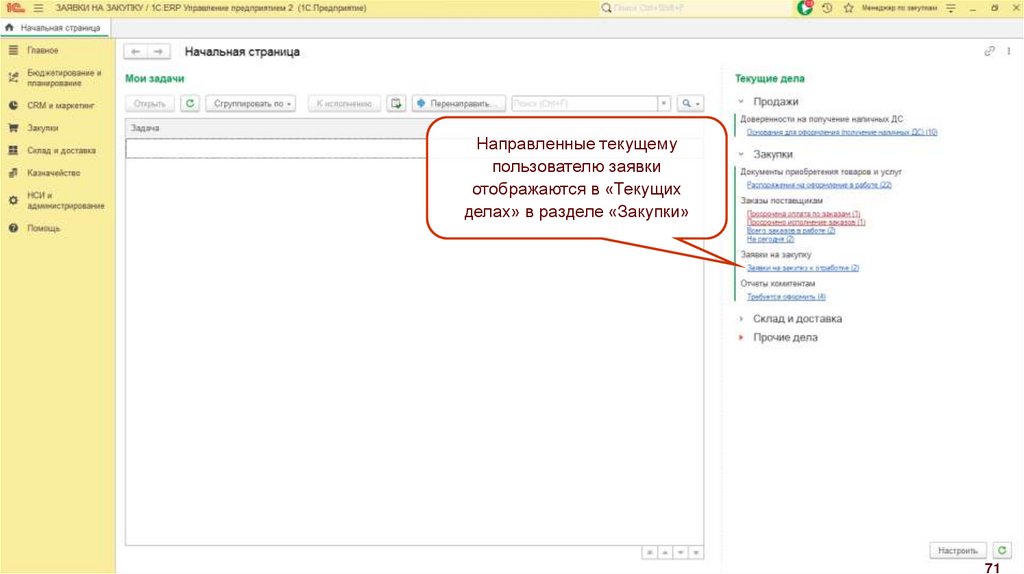Open Распоряжения на оформление в работе link
The width and height of the screenshot is (1024, 574).
coord(819,185)
